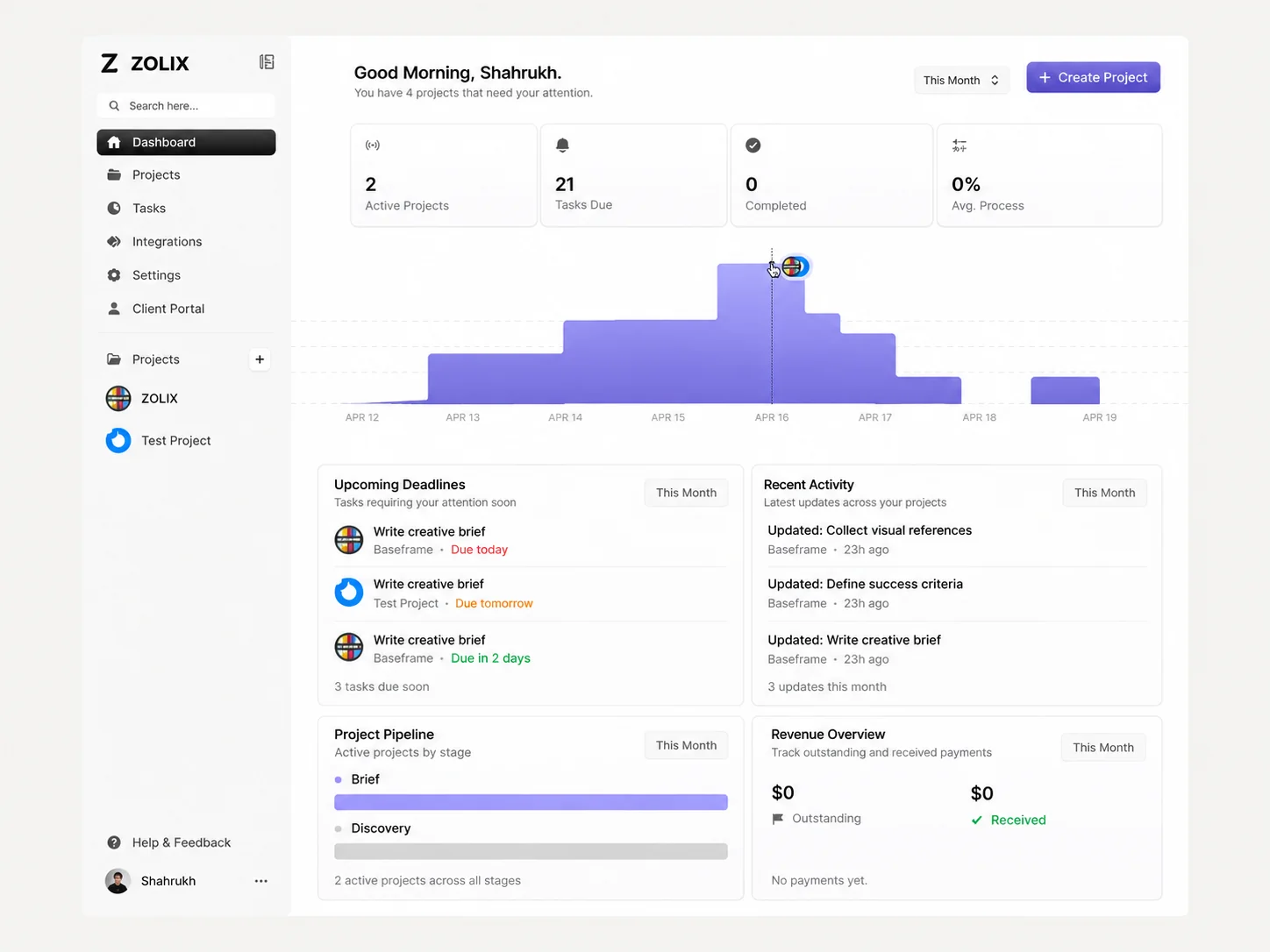Add a project with the sidebar plus icon

click(260, 359)
